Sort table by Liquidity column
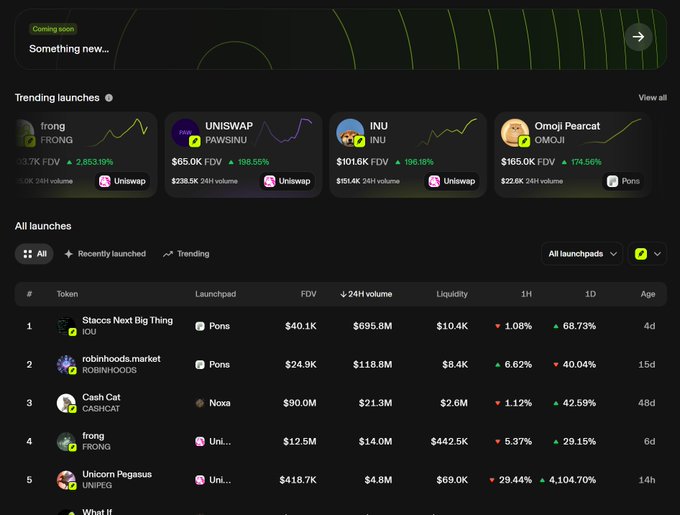The width and height of the screenshot is (680, 515). pos(452,294)
